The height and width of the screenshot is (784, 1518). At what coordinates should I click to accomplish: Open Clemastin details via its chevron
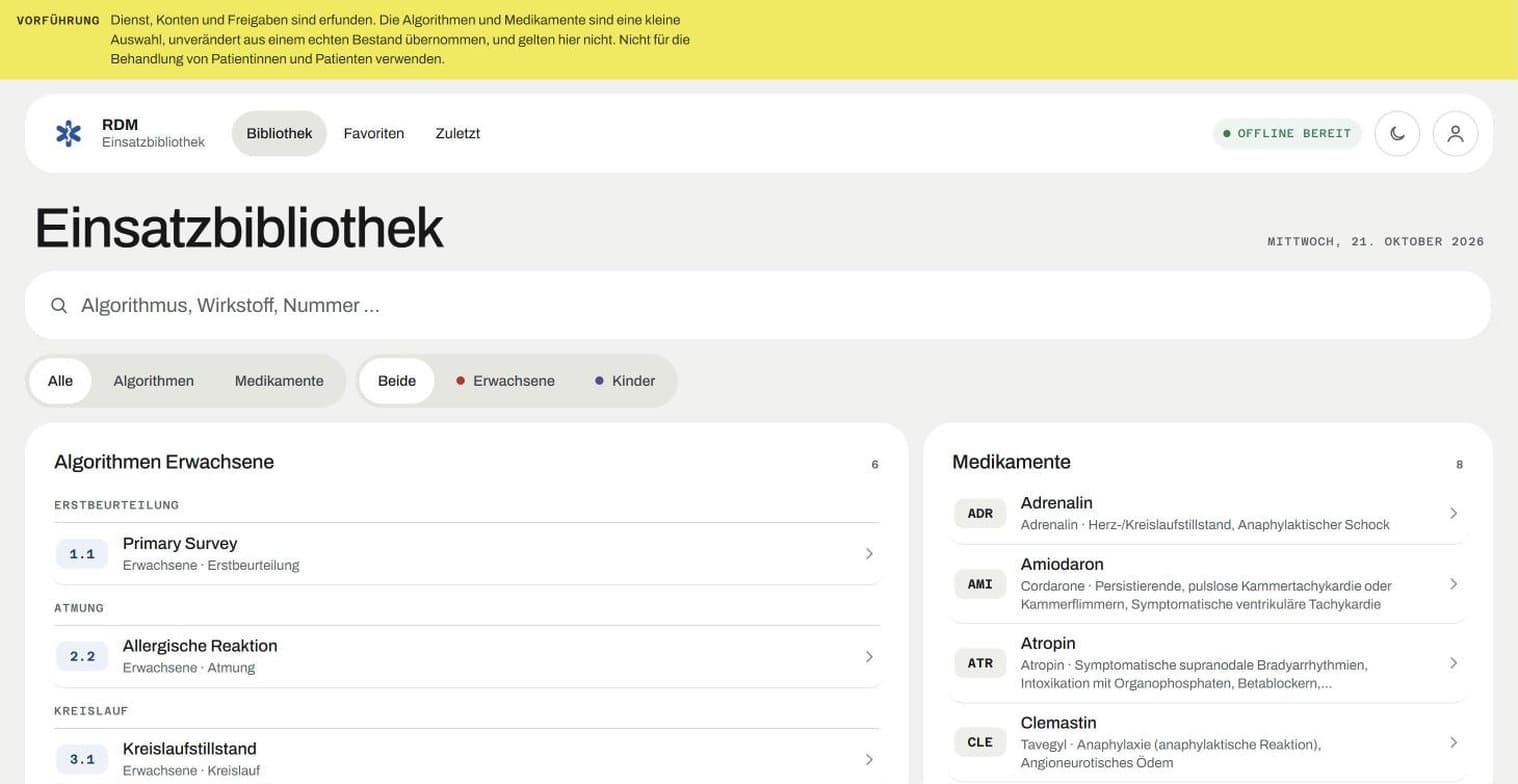[1454, 742]
